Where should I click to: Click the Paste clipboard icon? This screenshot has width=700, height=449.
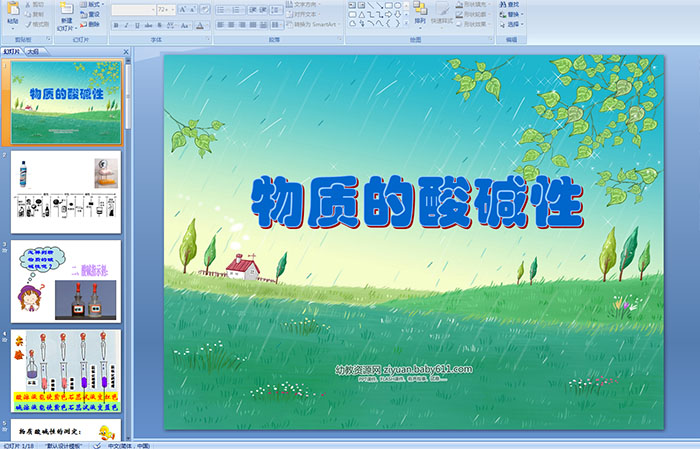click(x=13, y=8)
